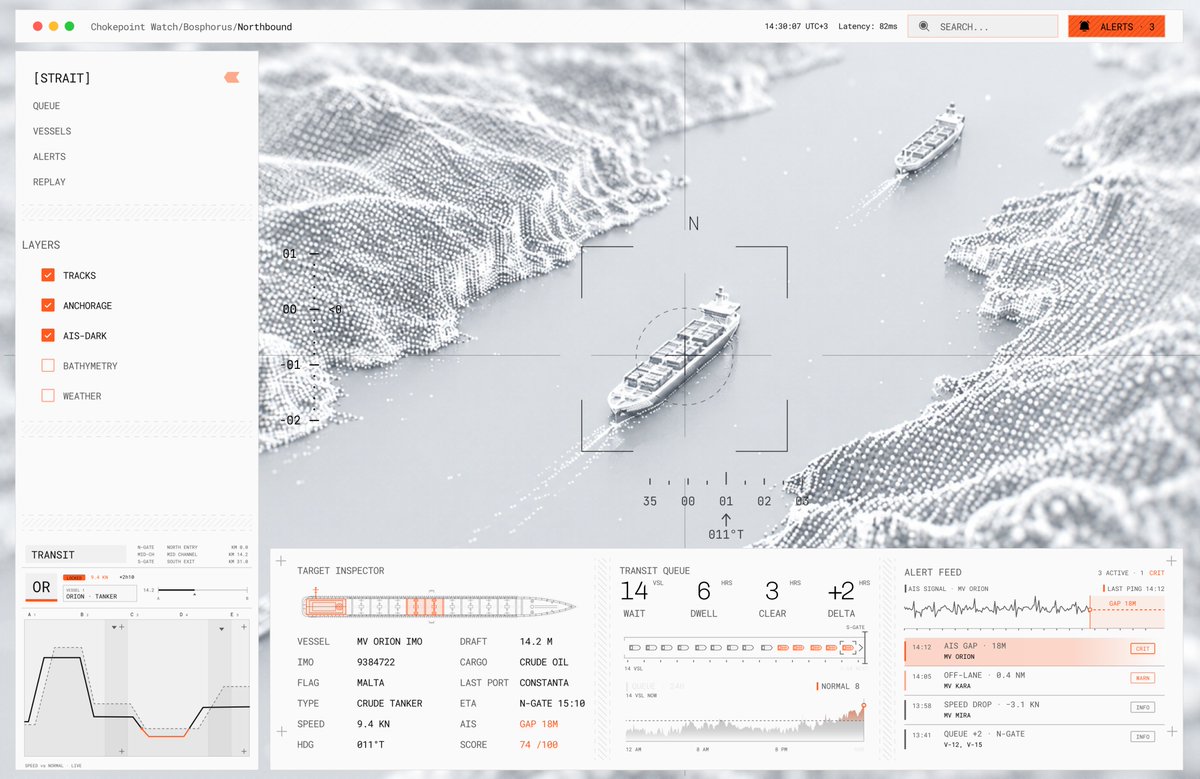Click the INFO tag on the QUEUE +2 alert
Image resolution: width=1200 pixels, height=779 pixels.
(x=1141, y=737)
